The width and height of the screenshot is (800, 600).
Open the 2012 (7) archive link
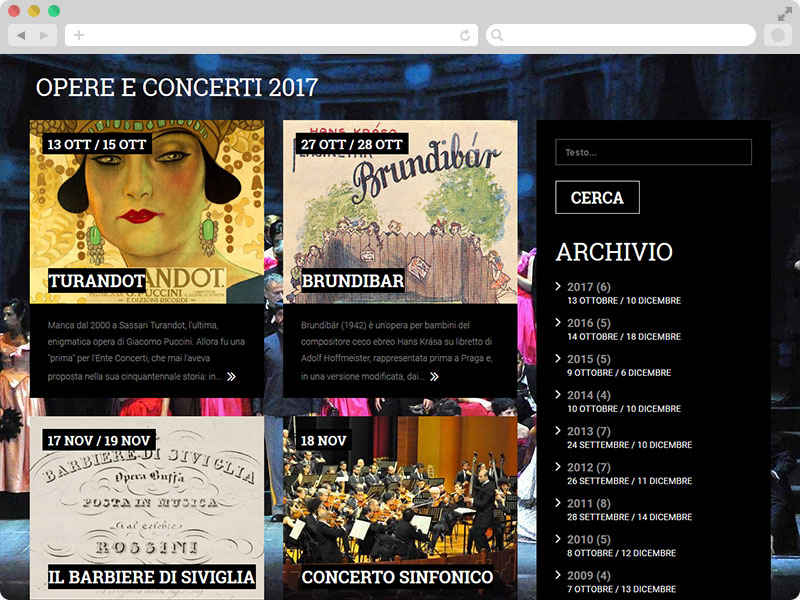(589, 467)
